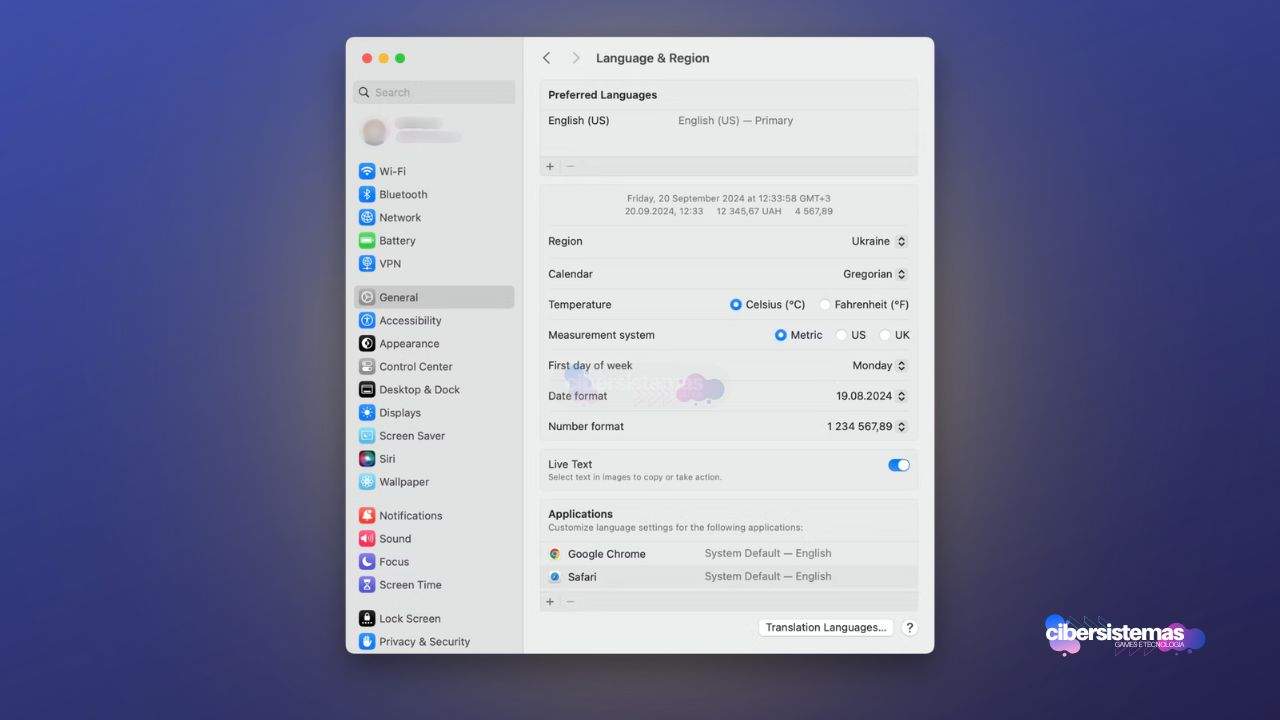Viewport: 1280px width, 720px height.
Task: Select Fahrenheit (°F) temperature option
Action: [825, 305]
